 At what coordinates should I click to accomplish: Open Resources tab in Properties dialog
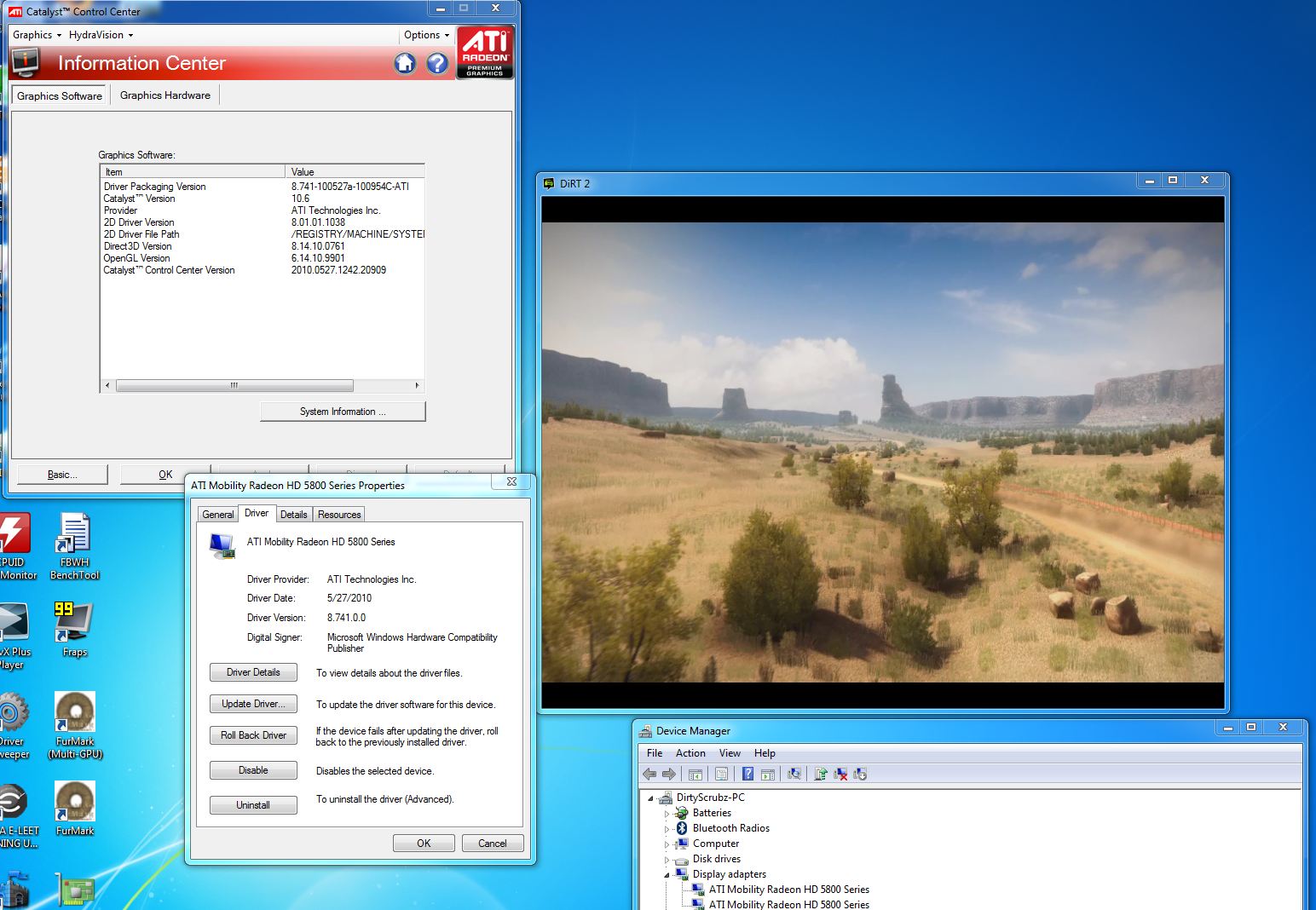tap(339, 515)
